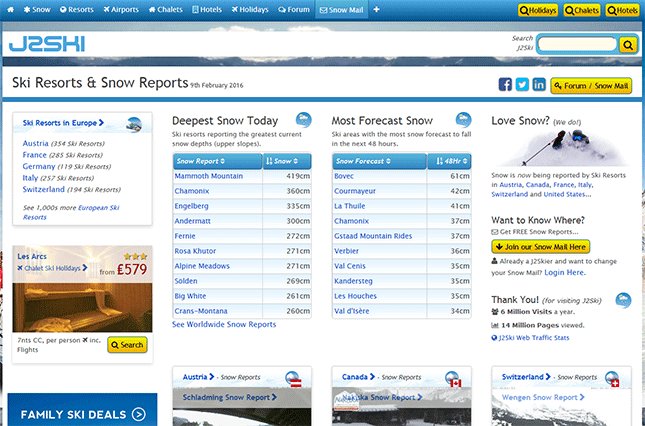This screenshot has width=645, height=426.
Task: Open the Snow menu item
Action: pyautogui.click(x=37, y=9)
